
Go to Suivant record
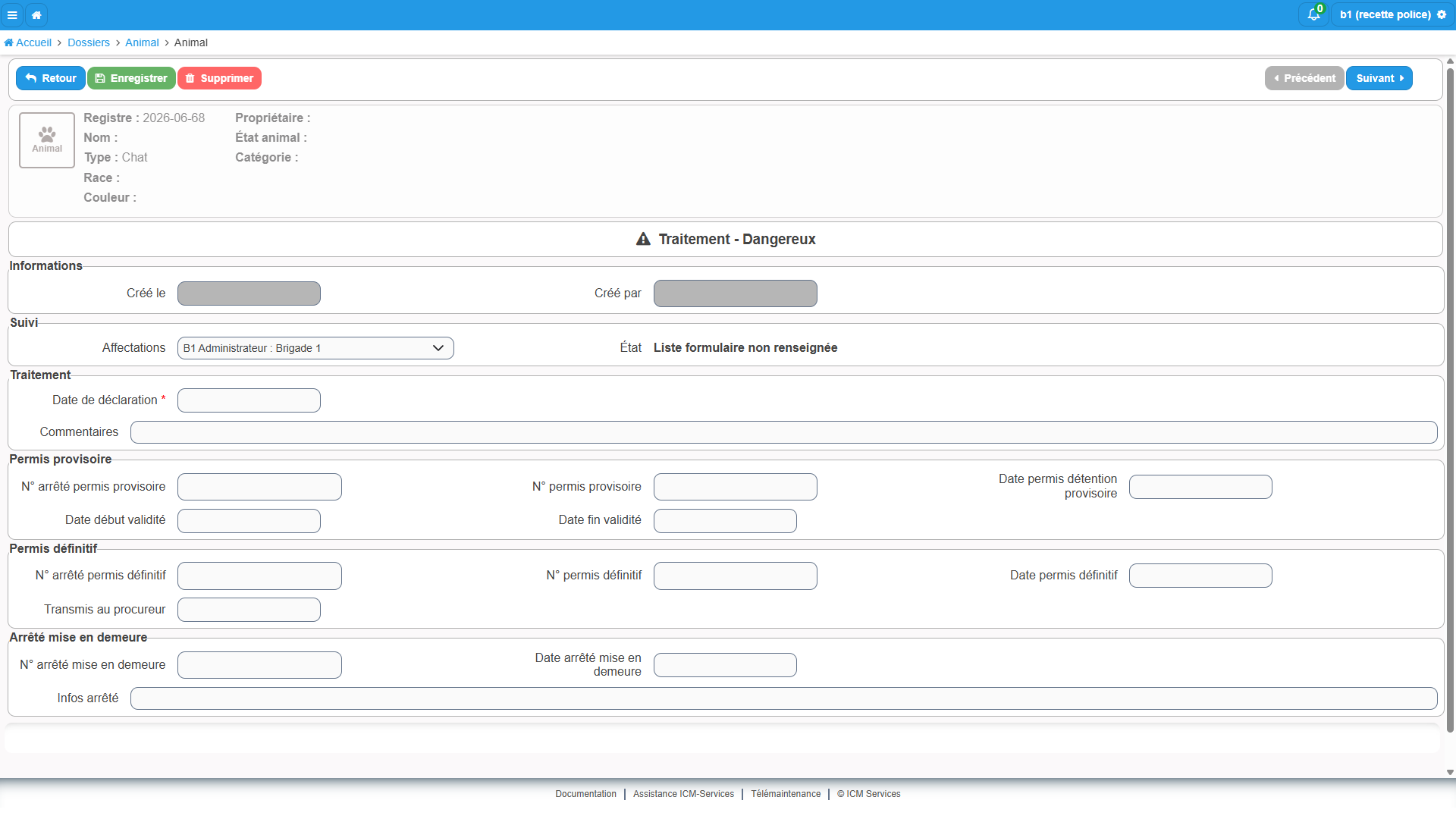pos(1379,78)
